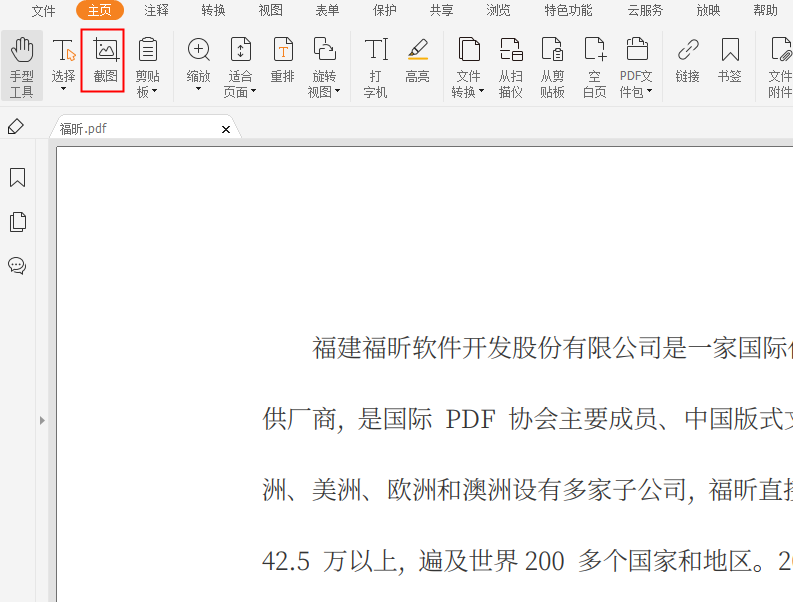The height and width of the screenshot is (602, 793).
Task: Click text line starting 洲、美洲、欧洲
Action: coord(527,490)
